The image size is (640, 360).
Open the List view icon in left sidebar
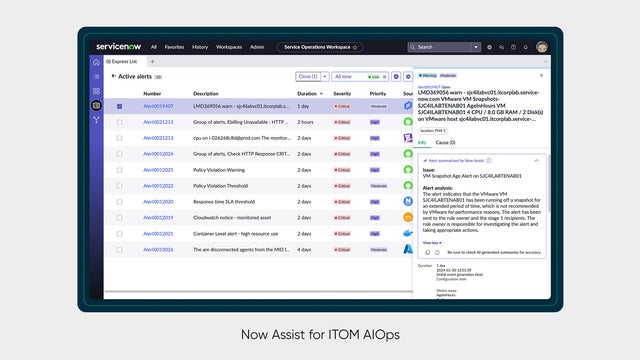point(96,76)
